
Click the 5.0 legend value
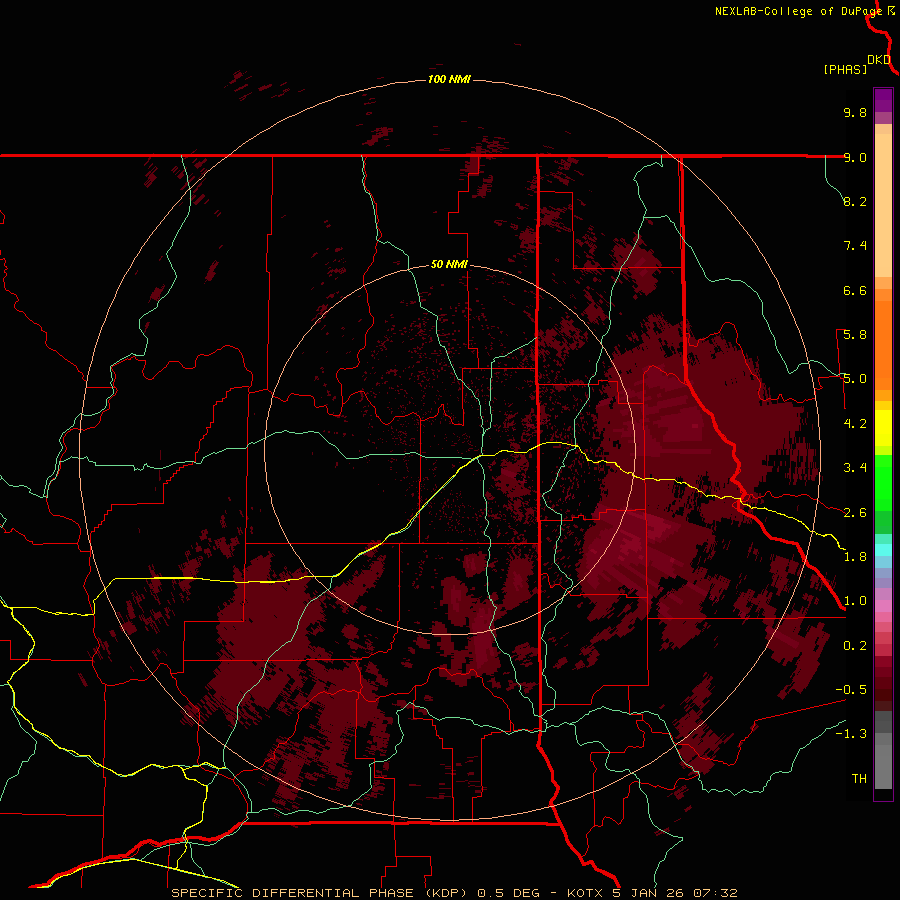(x=855, y=379)
